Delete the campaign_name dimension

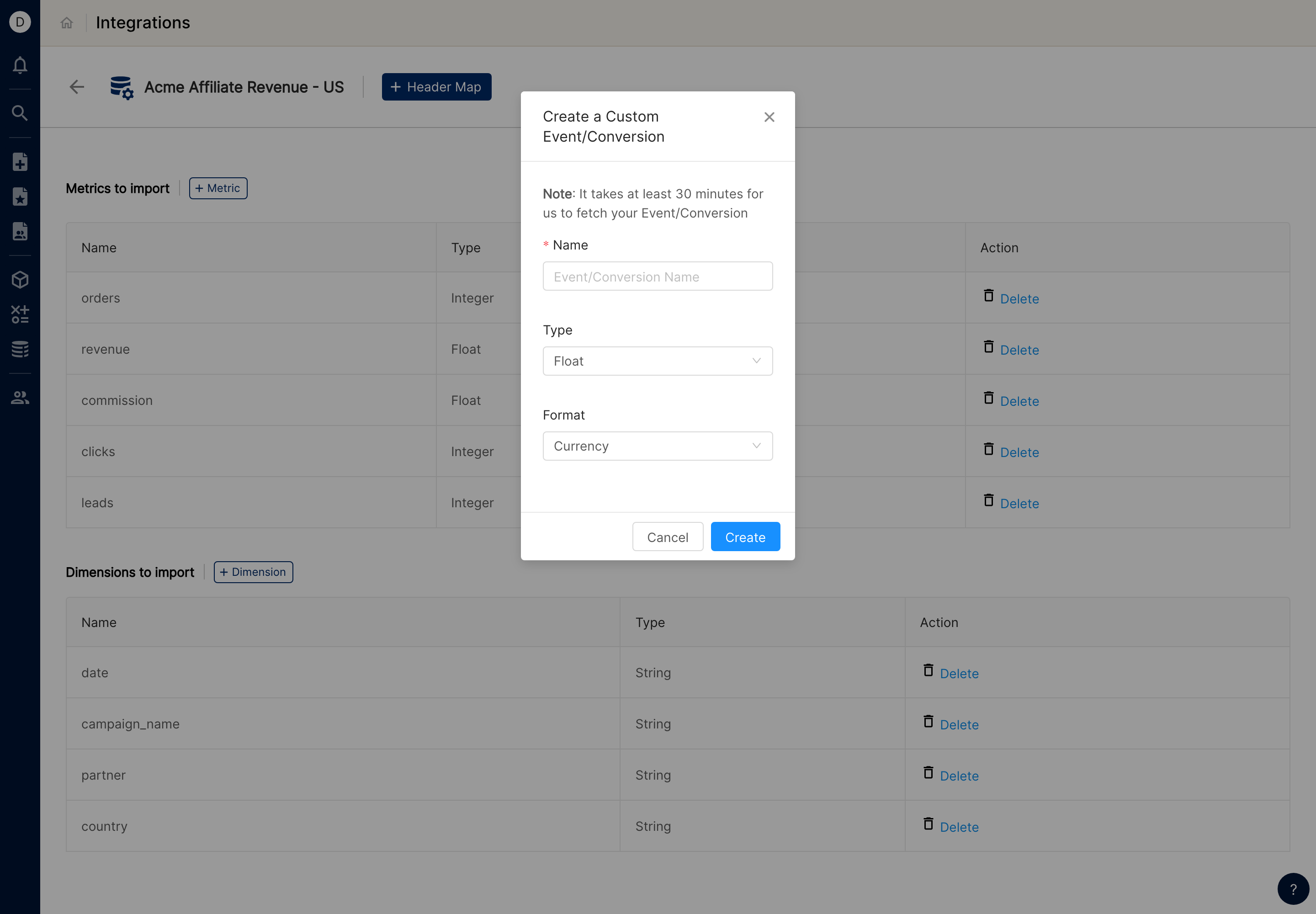[x=959, y=725]
